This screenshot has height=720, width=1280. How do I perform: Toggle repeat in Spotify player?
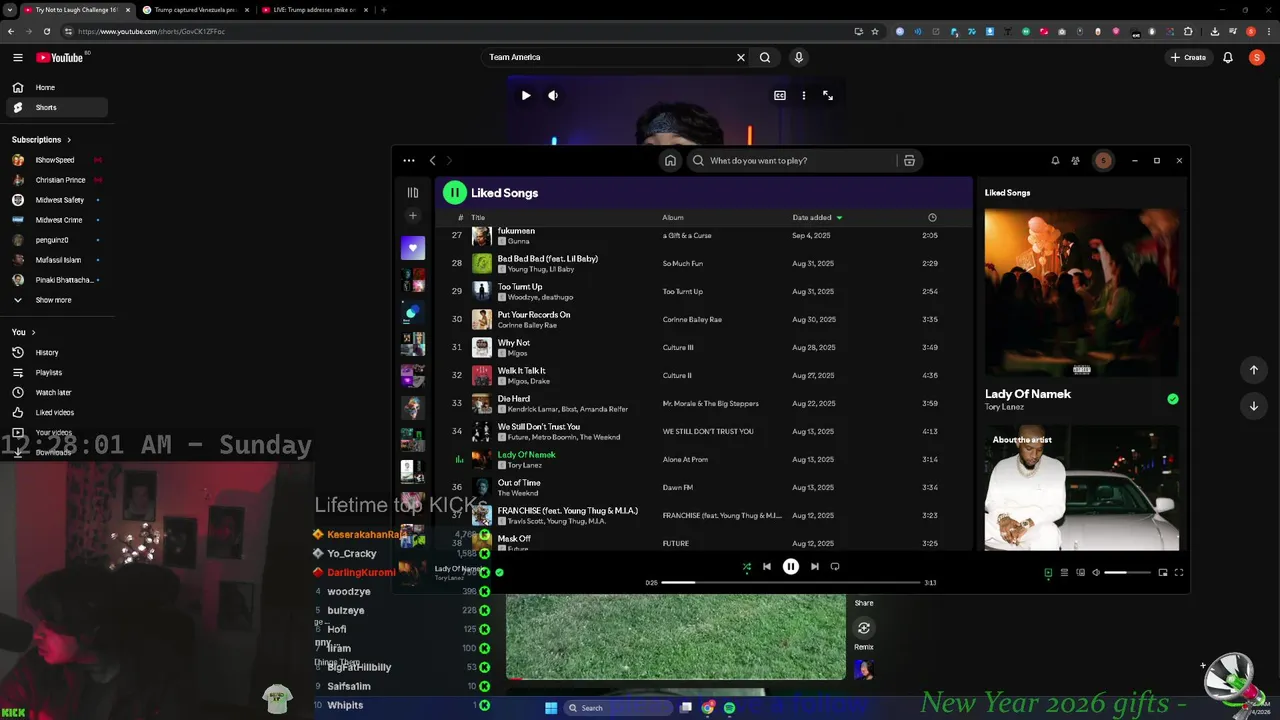pos(835,566)
